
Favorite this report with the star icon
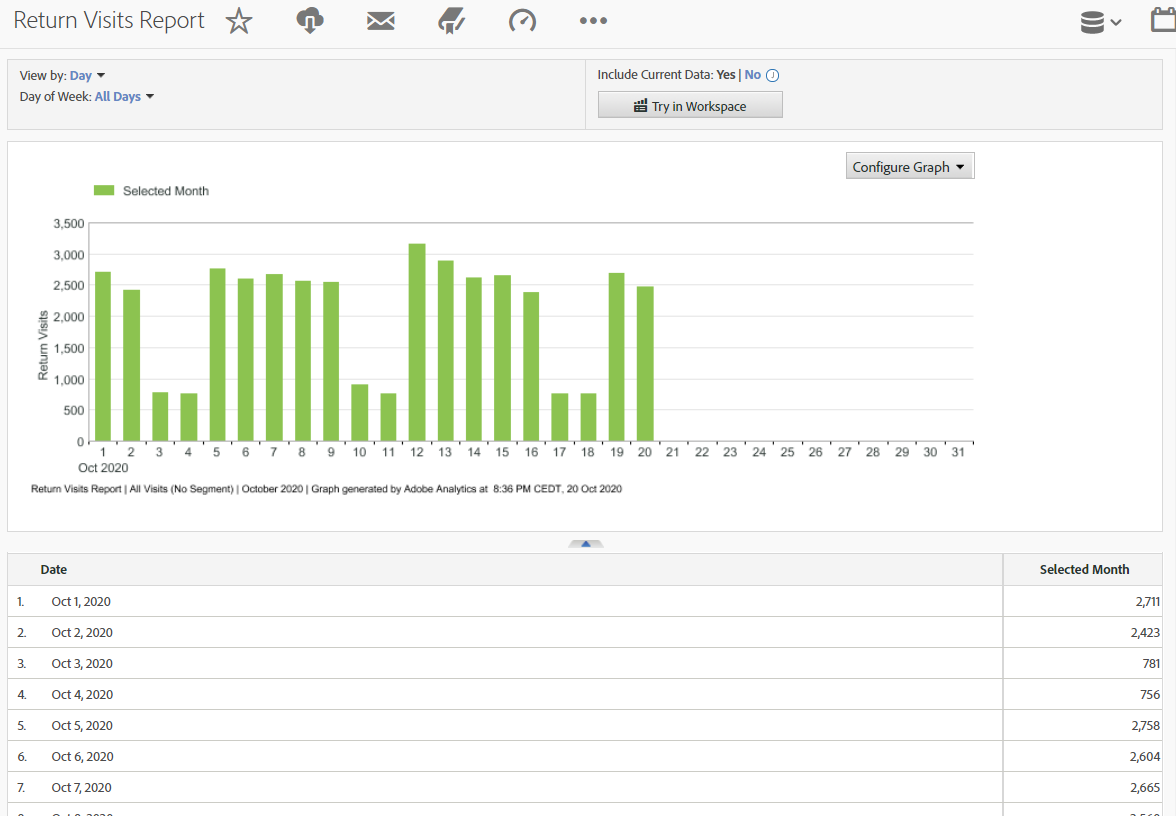[238, 21]
